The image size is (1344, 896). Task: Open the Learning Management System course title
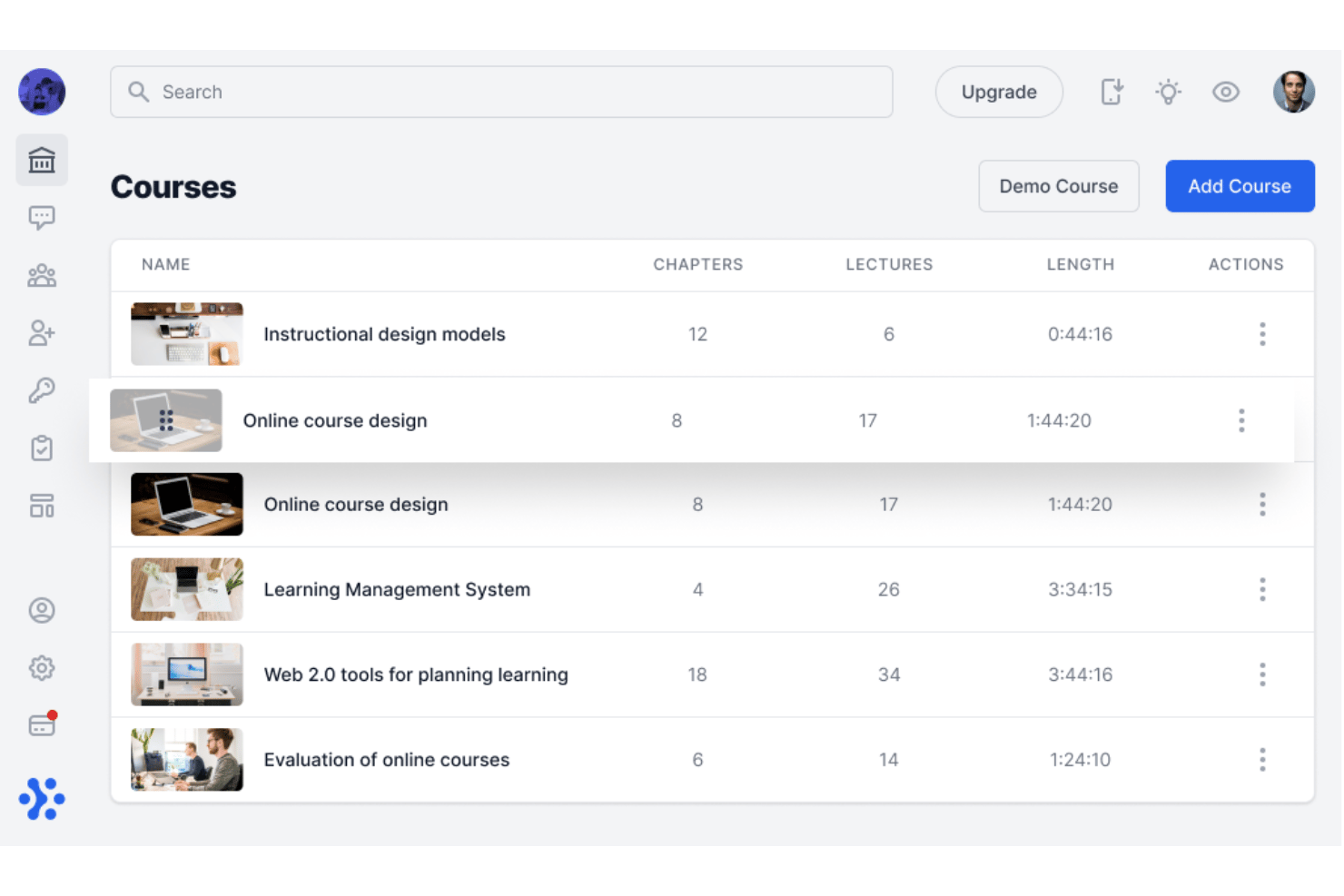tap(397, 590)
